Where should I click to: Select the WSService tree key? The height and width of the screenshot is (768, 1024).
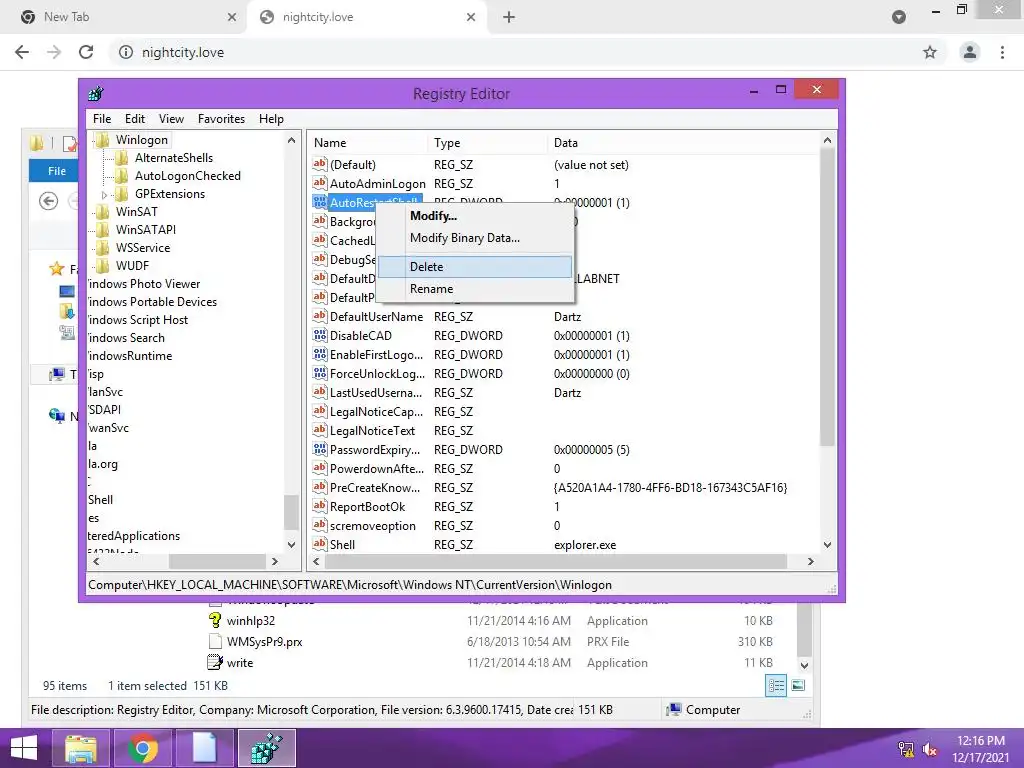pyautogui.click(x=142, y=248)
